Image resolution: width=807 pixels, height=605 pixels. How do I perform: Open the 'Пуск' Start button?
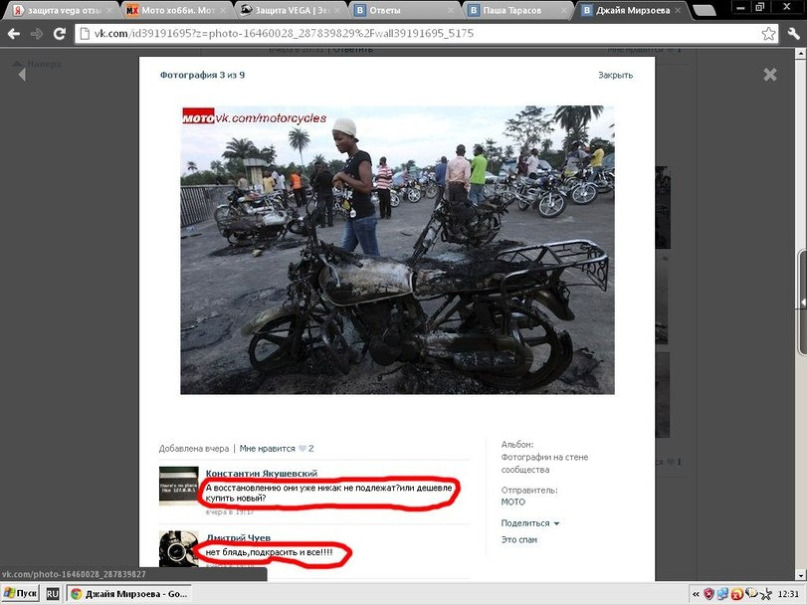(x=21, y=594)
